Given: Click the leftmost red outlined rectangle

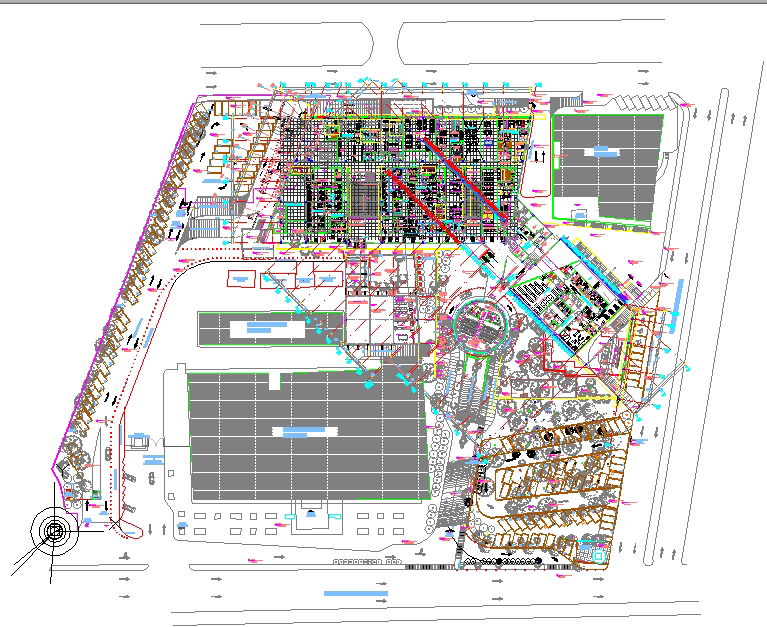Looking at the screenshot, I should click(240, 277).
